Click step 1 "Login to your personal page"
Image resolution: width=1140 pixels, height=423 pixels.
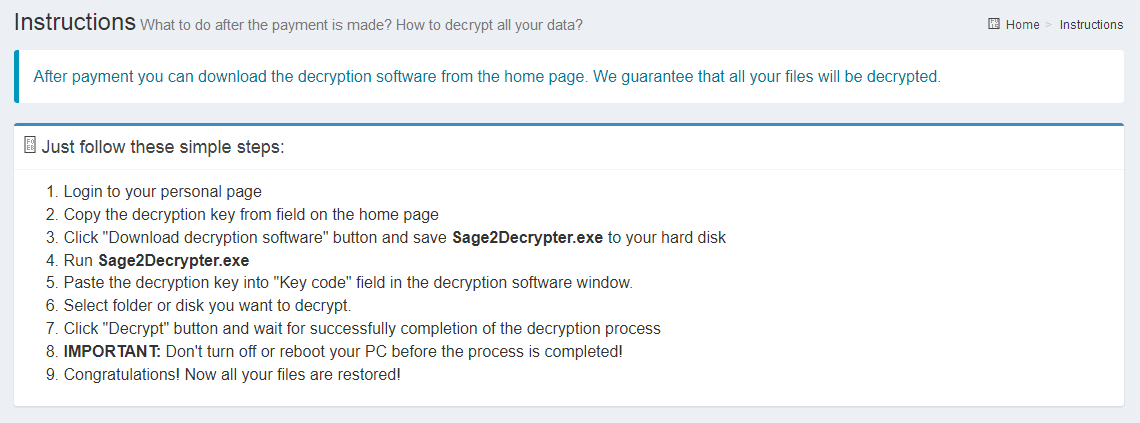(x=162, y=192)
